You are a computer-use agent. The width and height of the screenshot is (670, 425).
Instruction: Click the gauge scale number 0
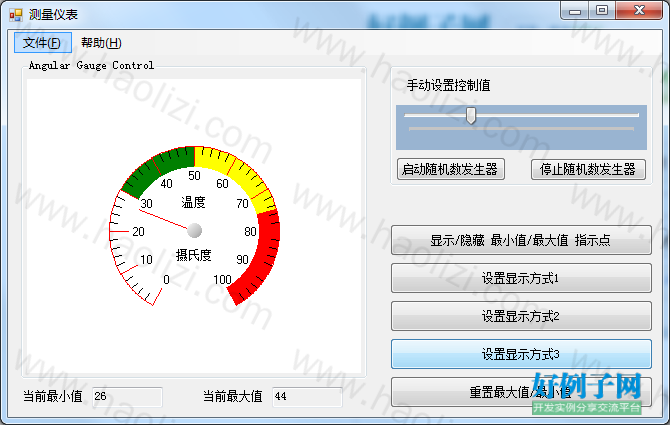click(166, 280)
